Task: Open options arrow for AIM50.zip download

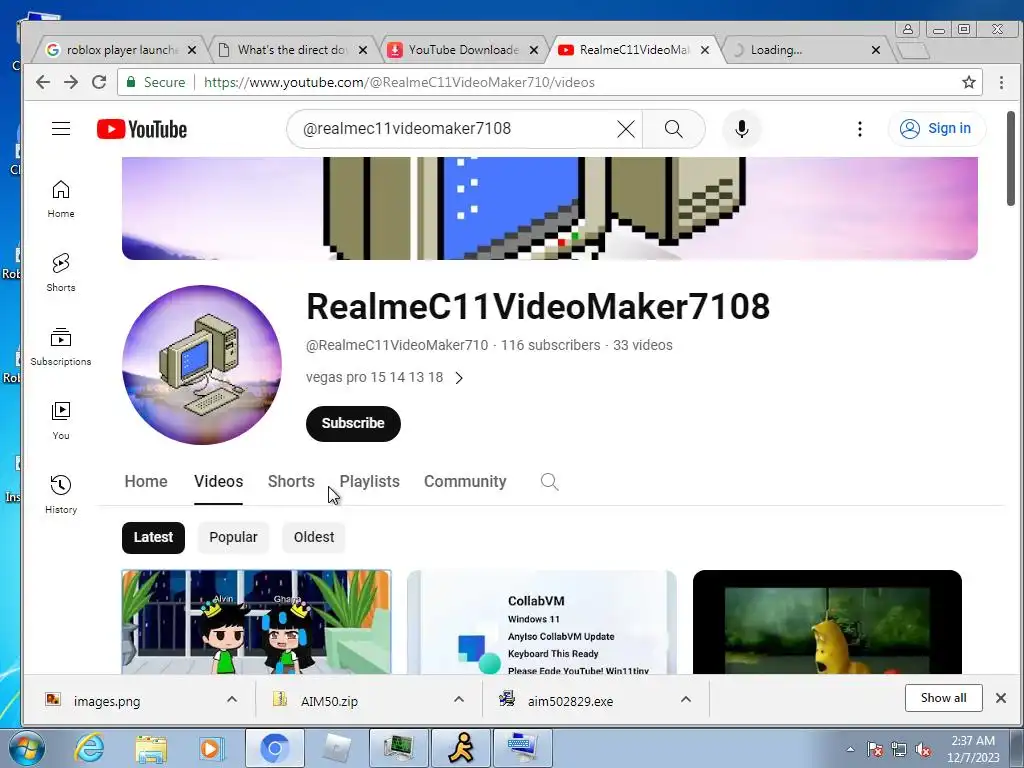Action: click(x=459, y=699)
